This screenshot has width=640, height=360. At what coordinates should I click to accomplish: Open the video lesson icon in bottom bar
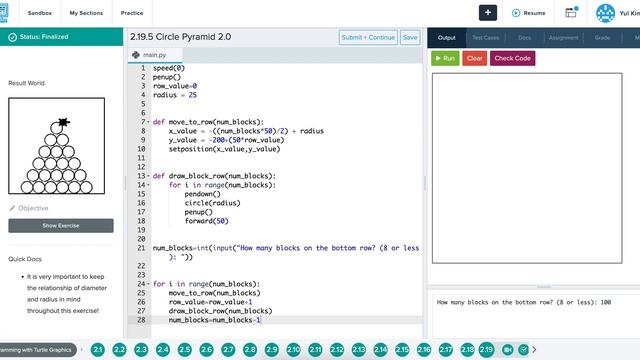(x=508, y=350)
